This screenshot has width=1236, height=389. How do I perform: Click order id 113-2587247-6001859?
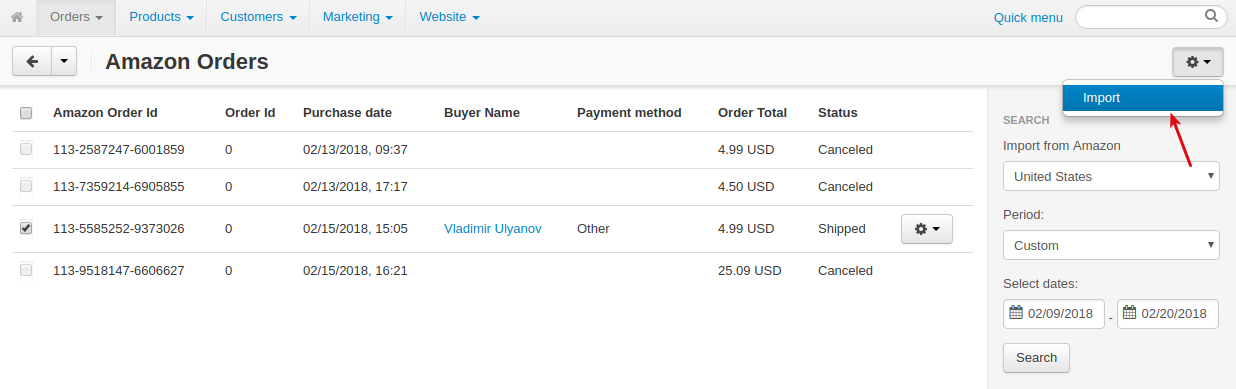pyautogui.click(x=119, y=149)
